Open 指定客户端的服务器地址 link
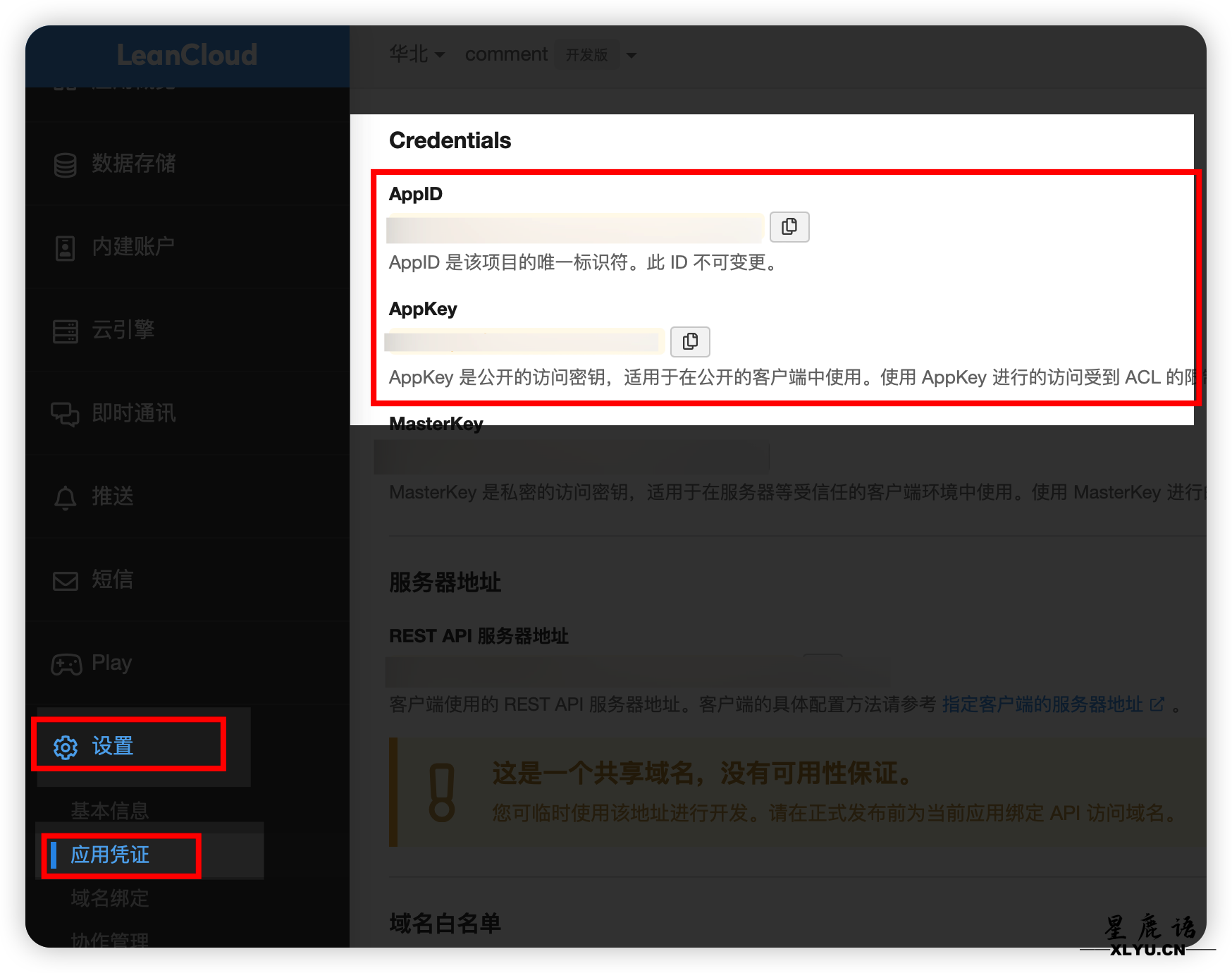This screenshot has height=973, width=1232. coord(1042,704)
